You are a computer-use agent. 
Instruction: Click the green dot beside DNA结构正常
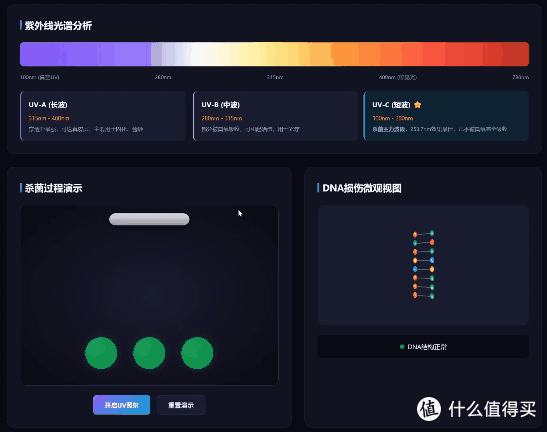[402, 347]
